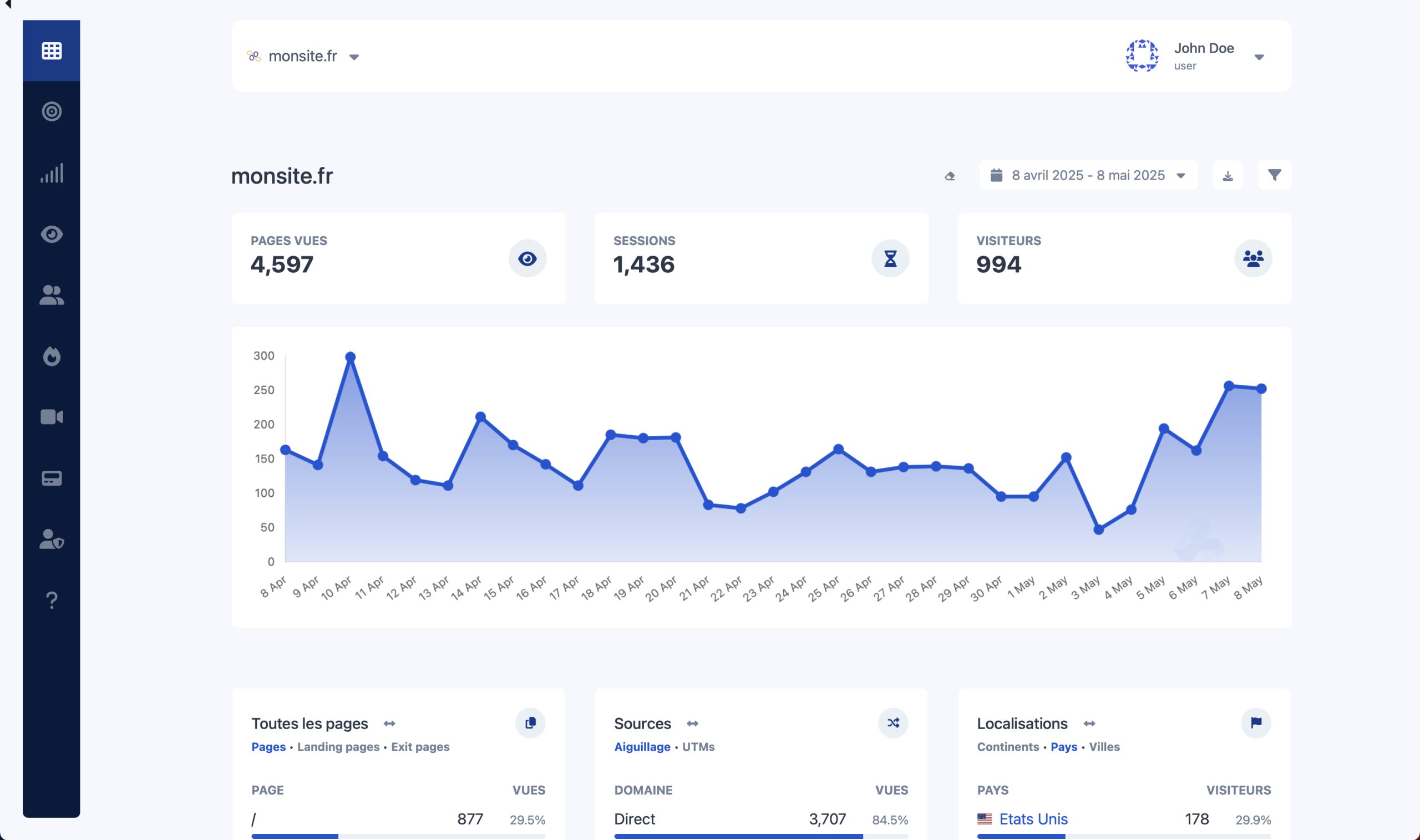Viewport: 1420px width, 840px height.
Task: Click the Etats Unis country link
Action: (x=1033, y=818)
